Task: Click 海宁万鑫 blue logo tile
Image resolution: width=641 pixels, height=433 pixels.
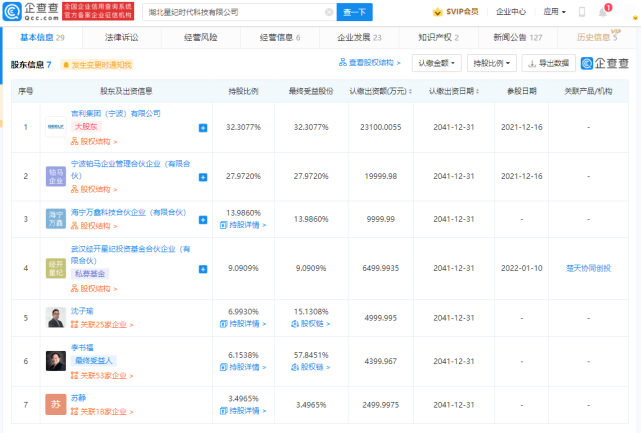Action: tap(56, 219)
